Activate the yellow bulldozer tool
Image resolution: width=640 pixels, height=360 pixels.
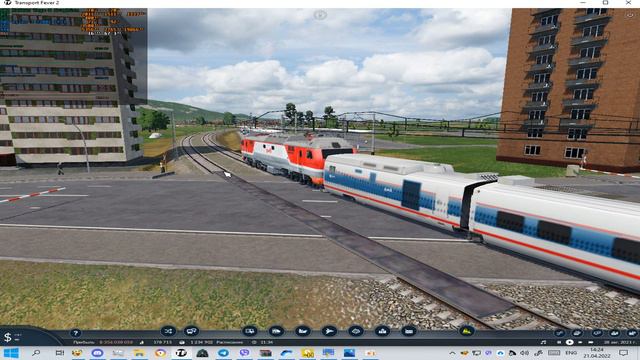(467, 331)
